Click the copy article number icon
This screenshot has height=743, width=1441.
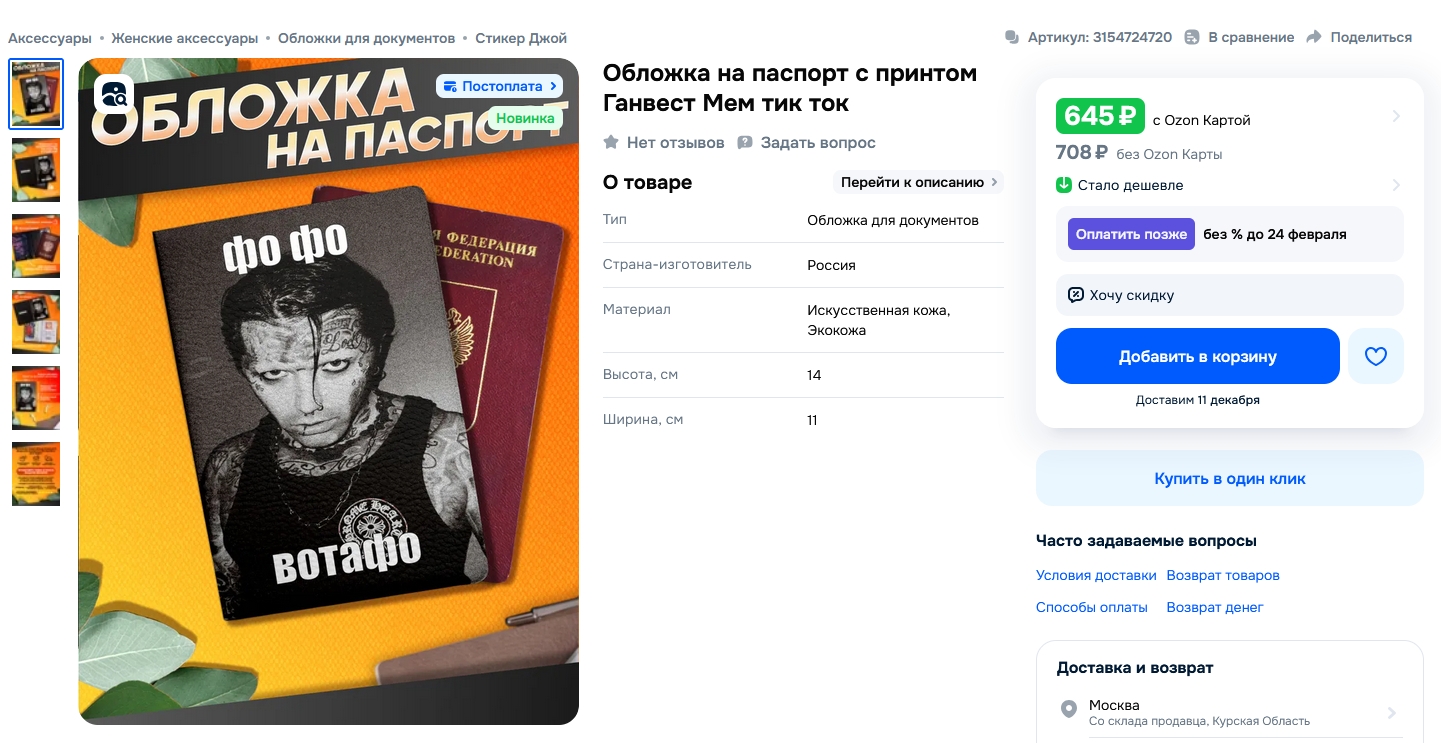1012,37
